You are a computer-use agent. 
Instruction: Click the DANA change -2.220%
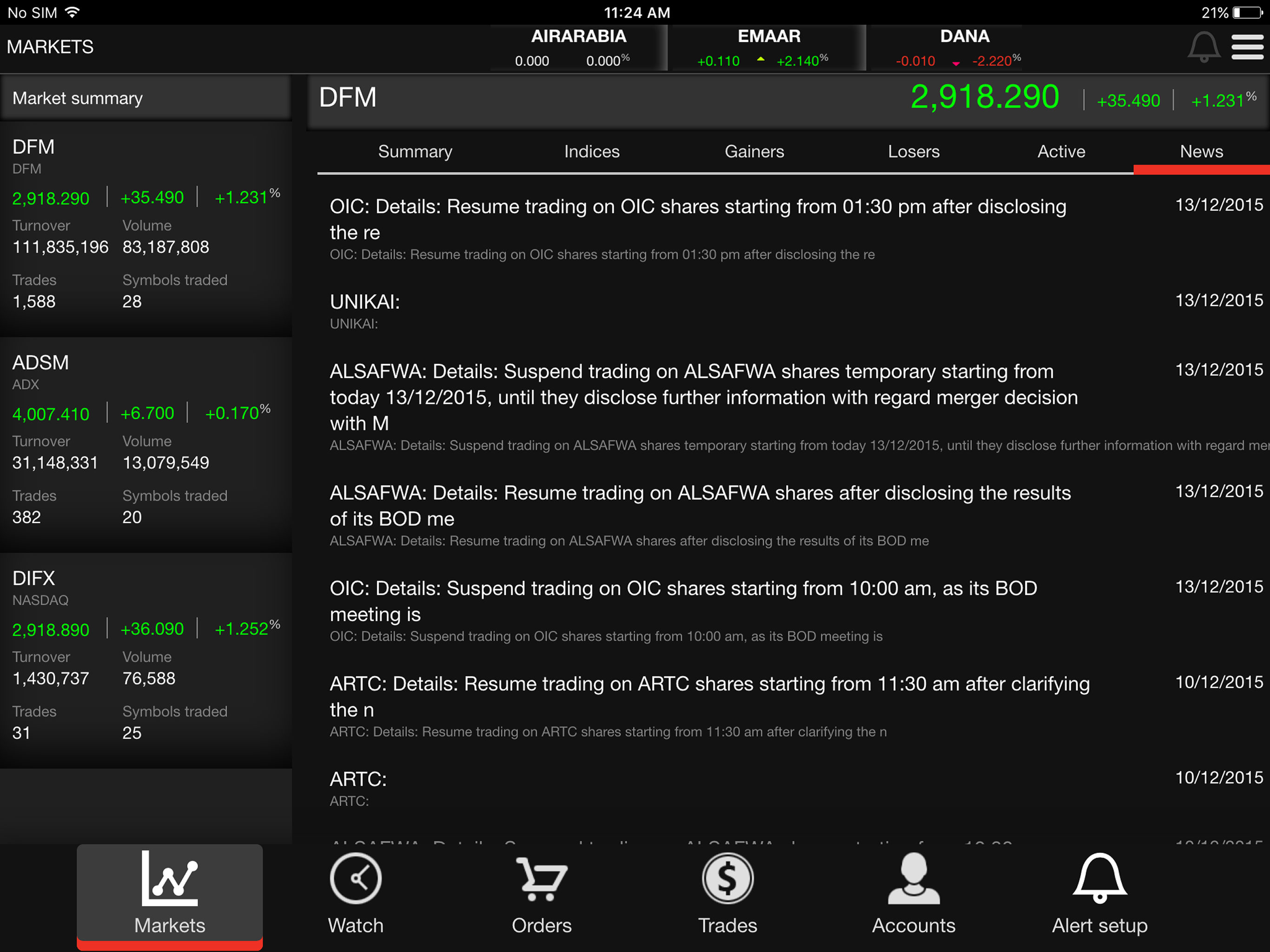tap(996, 61)
